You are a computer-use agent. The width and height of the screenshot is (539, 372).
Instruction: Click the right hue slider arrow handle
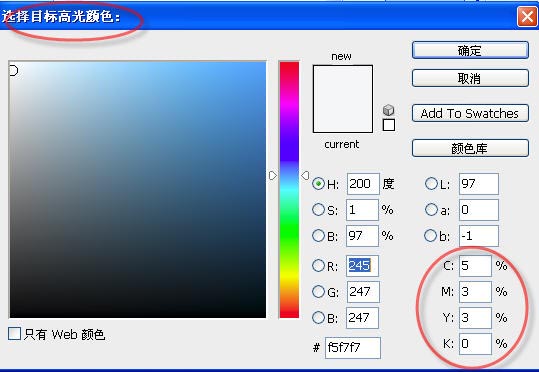305,176
